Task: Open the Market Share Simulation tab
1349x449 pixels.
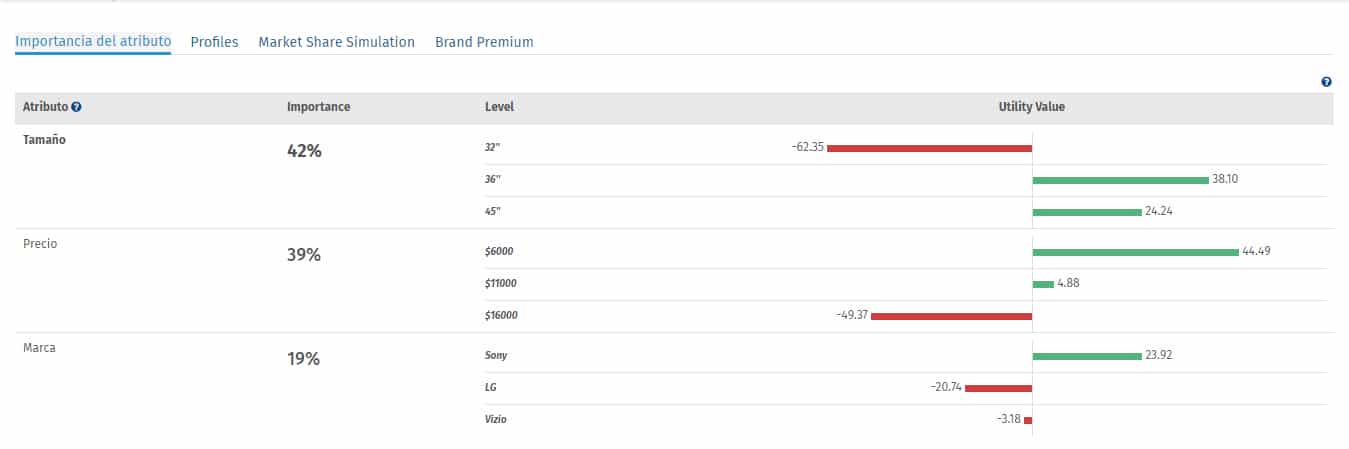Action: pyautogui.click(x=336, y=42)
